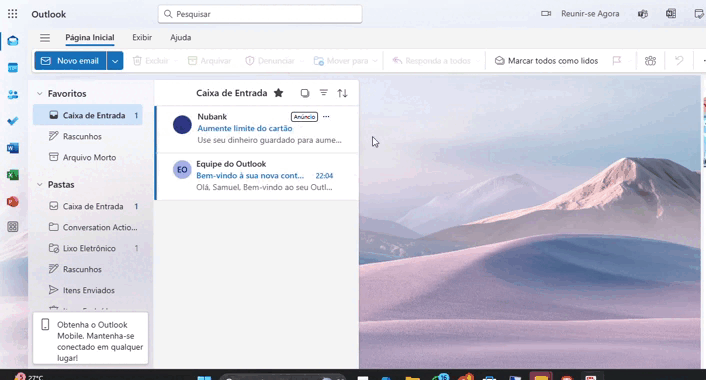Click the Pesquisar search field
Viewport: 706px width, 380px height.
tap(260, 14)
